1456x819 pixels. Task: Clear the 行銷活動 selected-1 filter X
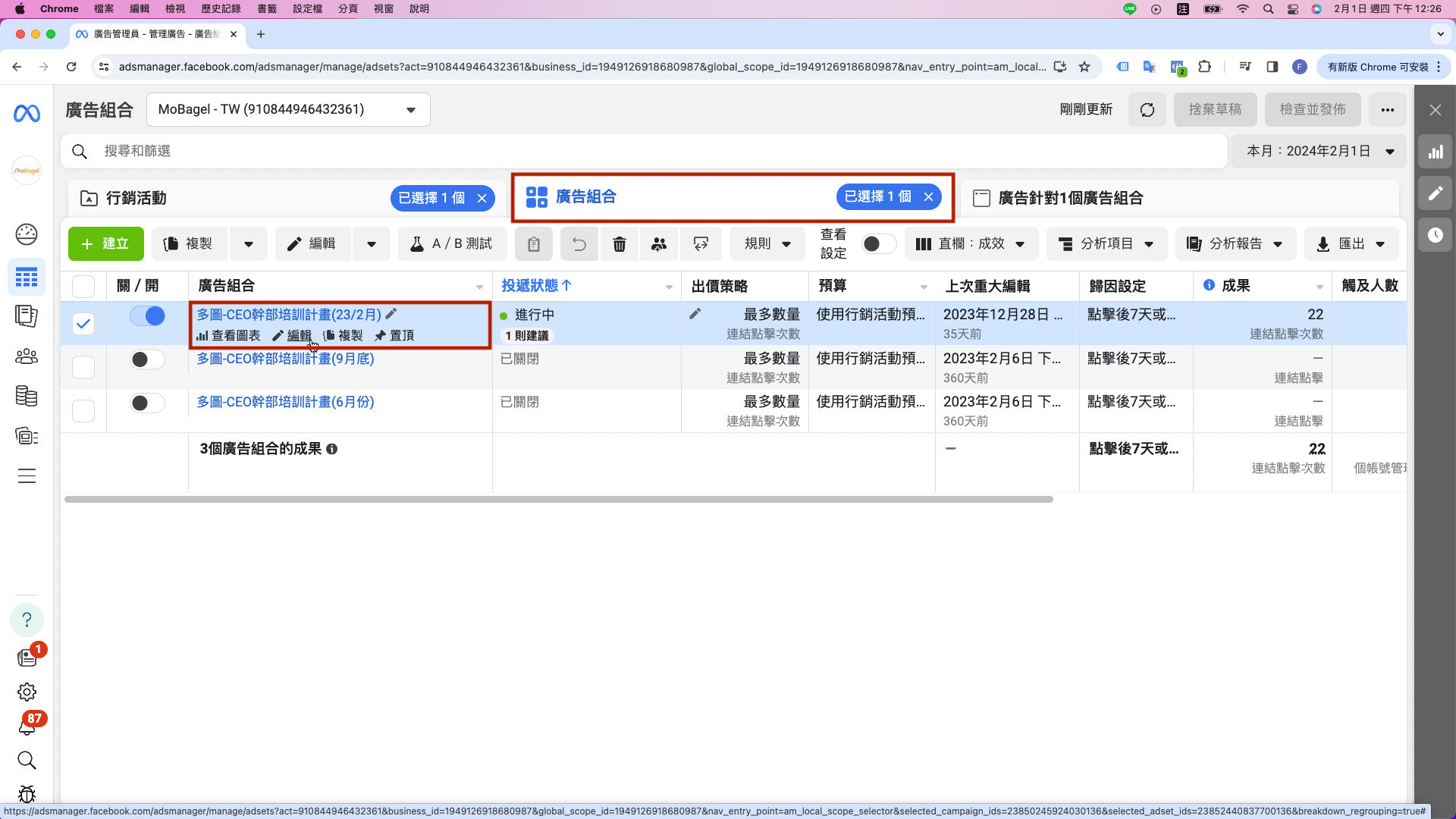point(482,199)
